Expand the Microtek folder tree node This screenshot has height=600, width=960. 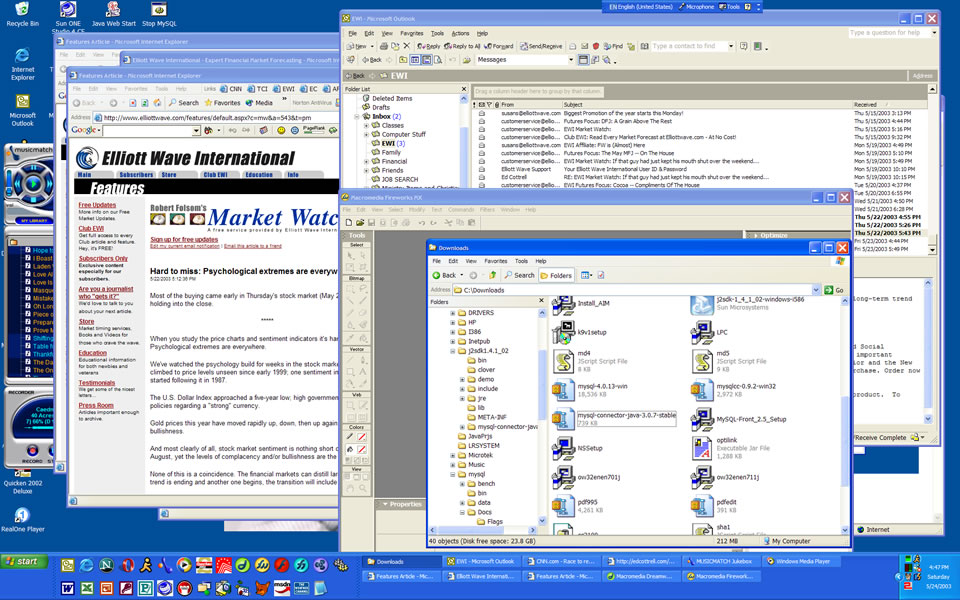[453, 456]
